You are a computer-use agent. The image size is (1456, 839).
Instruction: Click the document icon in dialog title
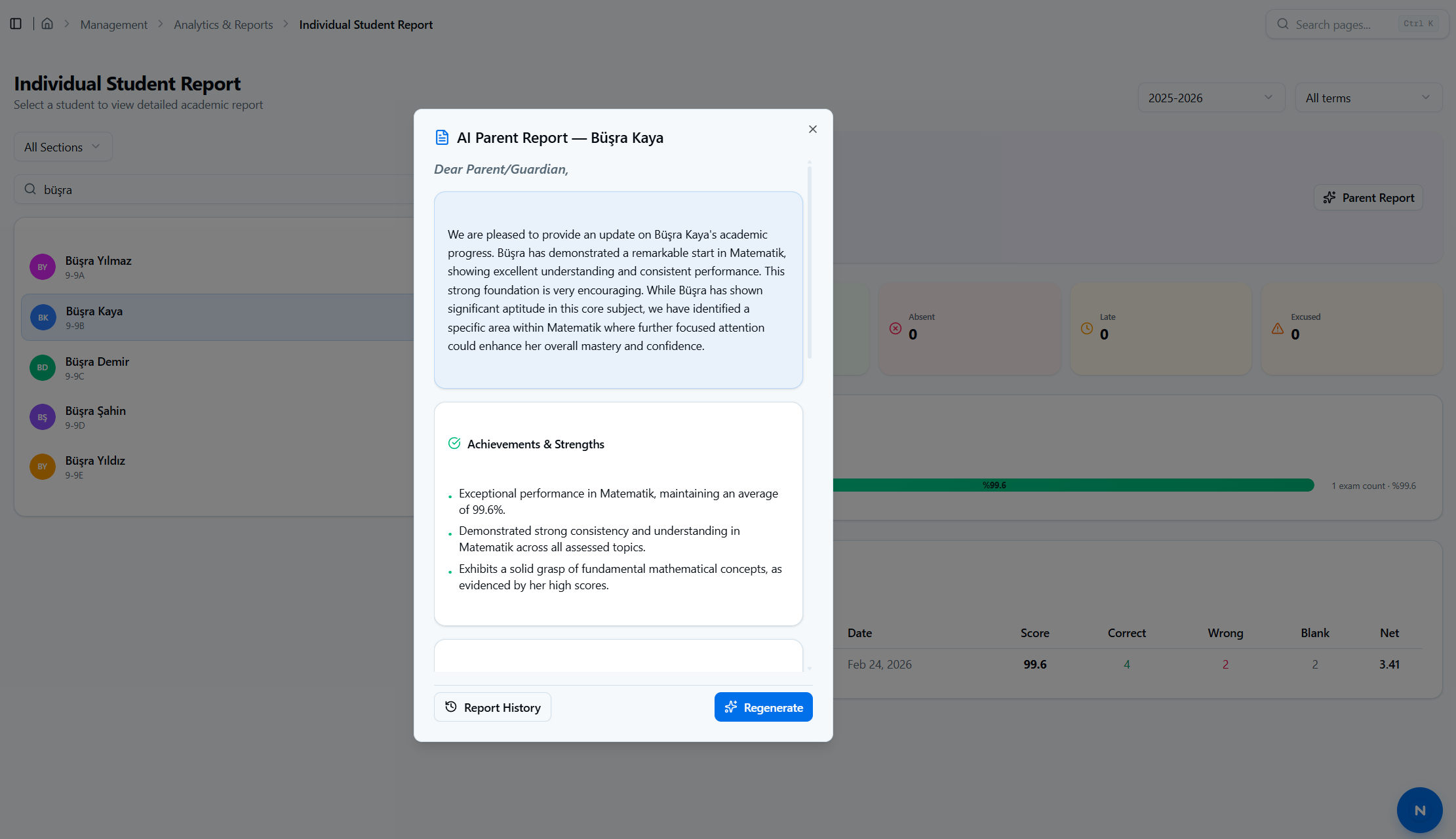[442, 138]
